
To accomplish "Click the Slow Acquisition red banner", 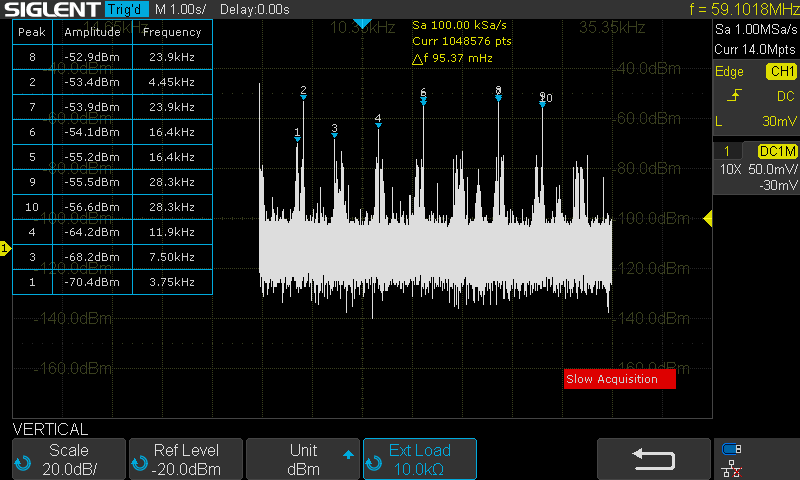I will click(x=619, y=379).
